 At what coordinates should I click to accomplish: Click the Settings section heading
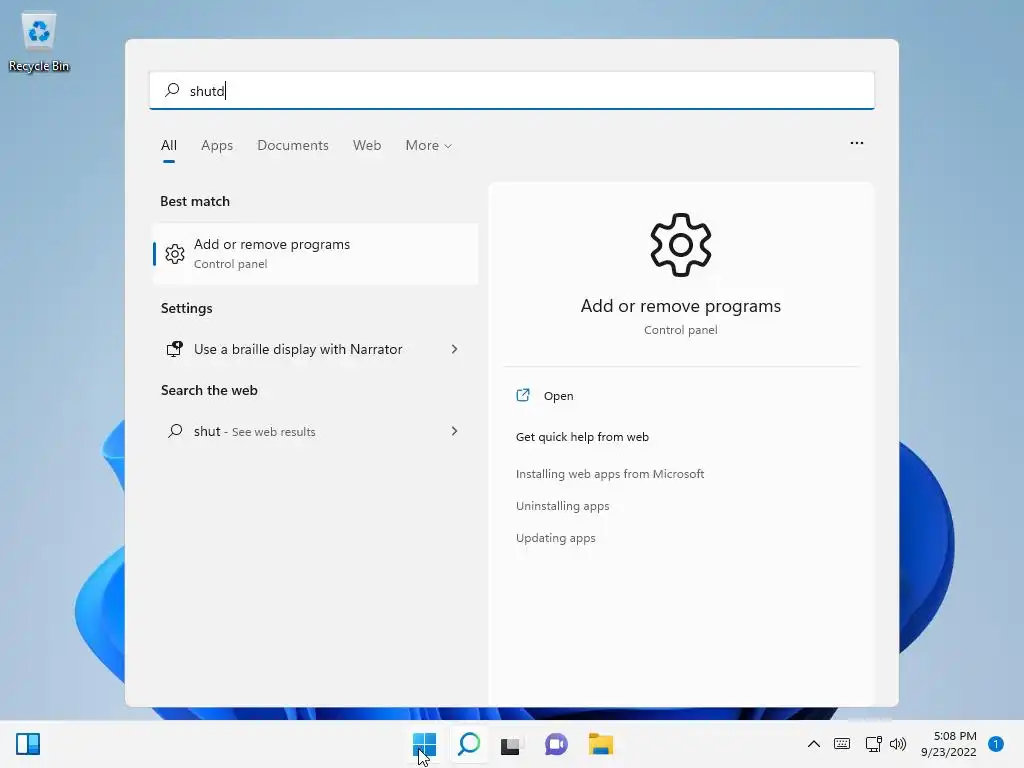(186, 308)
